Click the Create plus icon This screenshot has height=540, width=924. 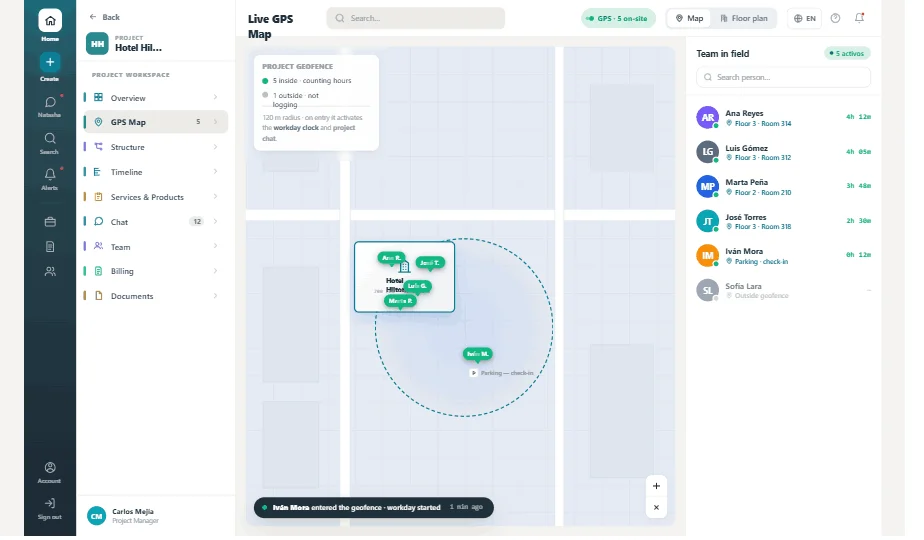(x=50, y=62)
